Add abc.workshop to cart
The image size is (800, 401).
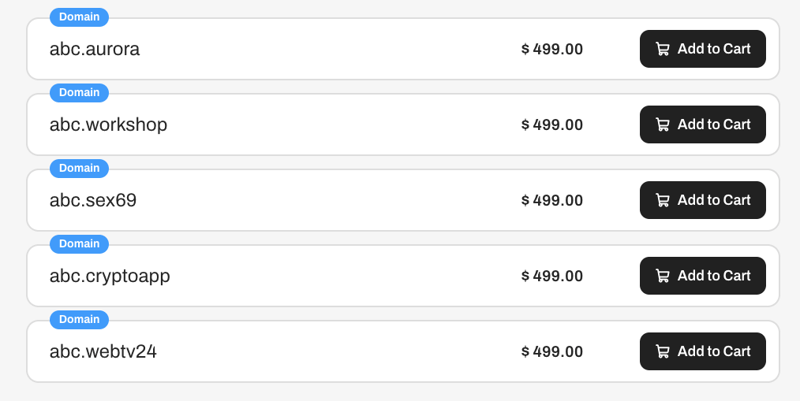(703, 125)
